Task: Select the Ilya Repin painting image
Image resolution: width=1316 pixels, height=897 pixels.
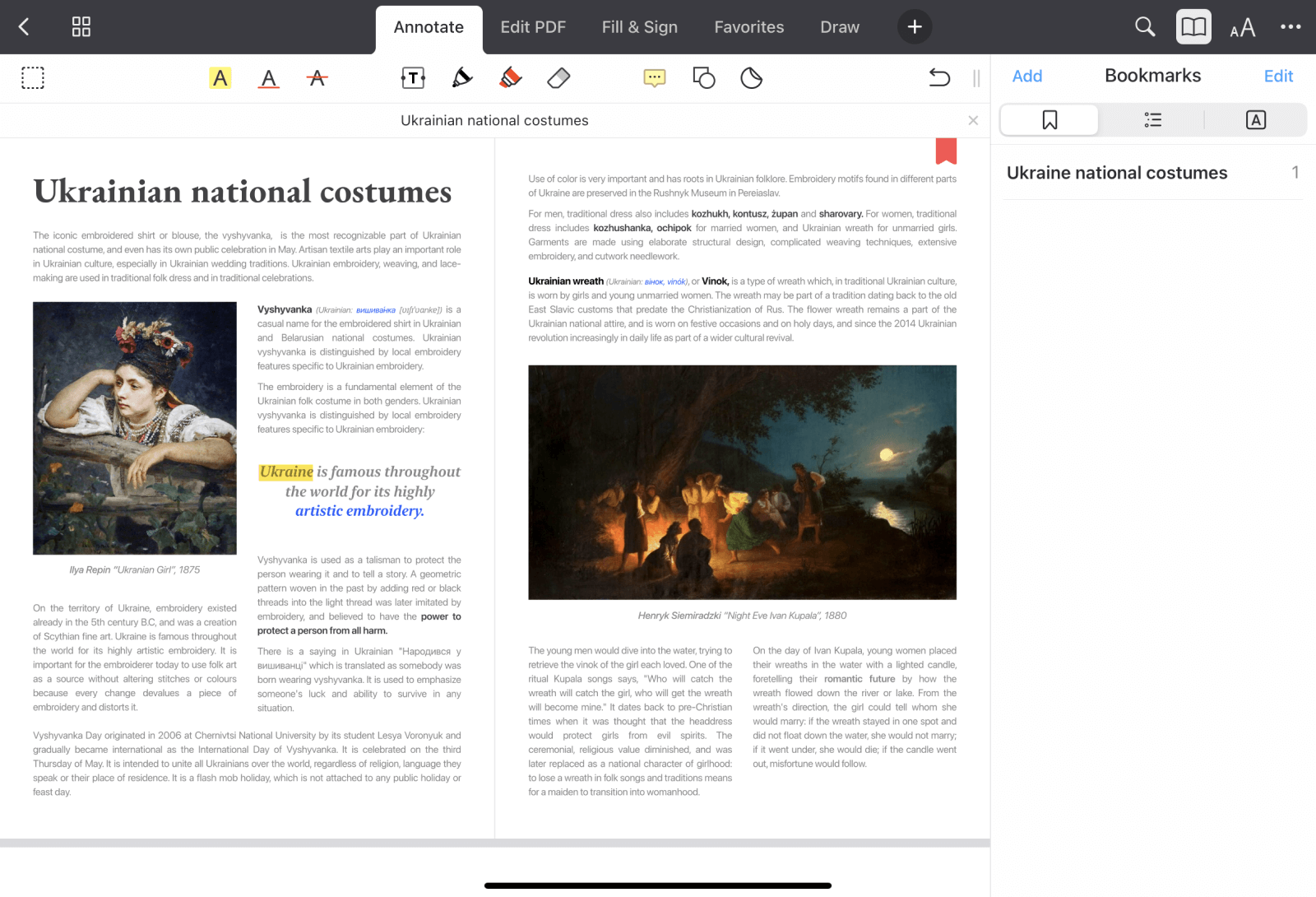Action: 135,428
